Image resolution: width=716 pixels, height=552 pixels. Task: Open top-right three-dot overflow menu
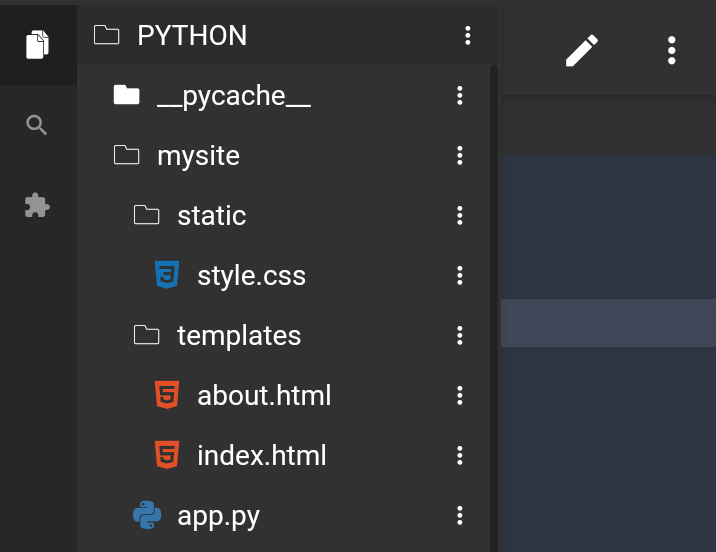coord(671,50)
